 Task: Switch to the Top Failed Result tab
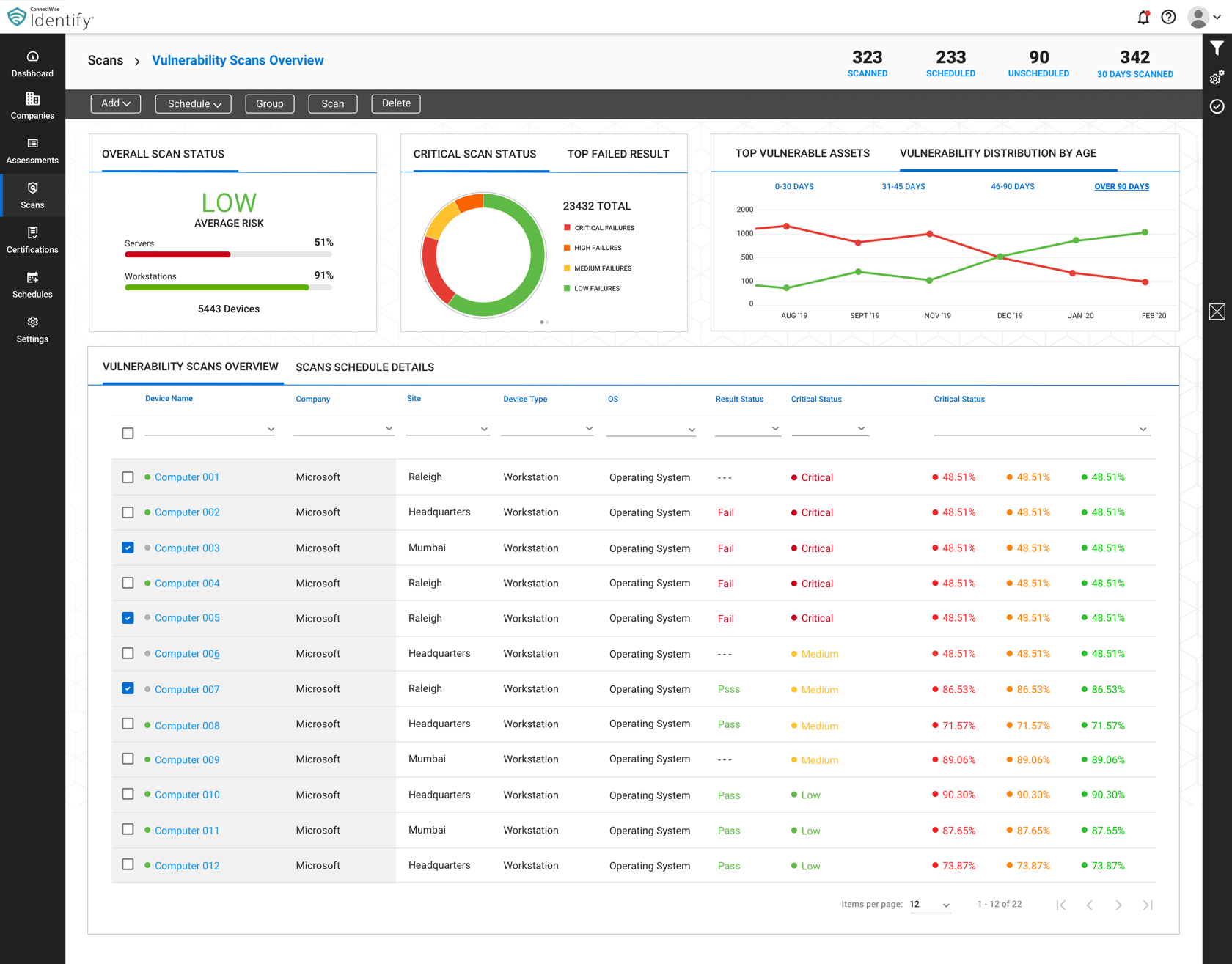click(x=618, y=154)
